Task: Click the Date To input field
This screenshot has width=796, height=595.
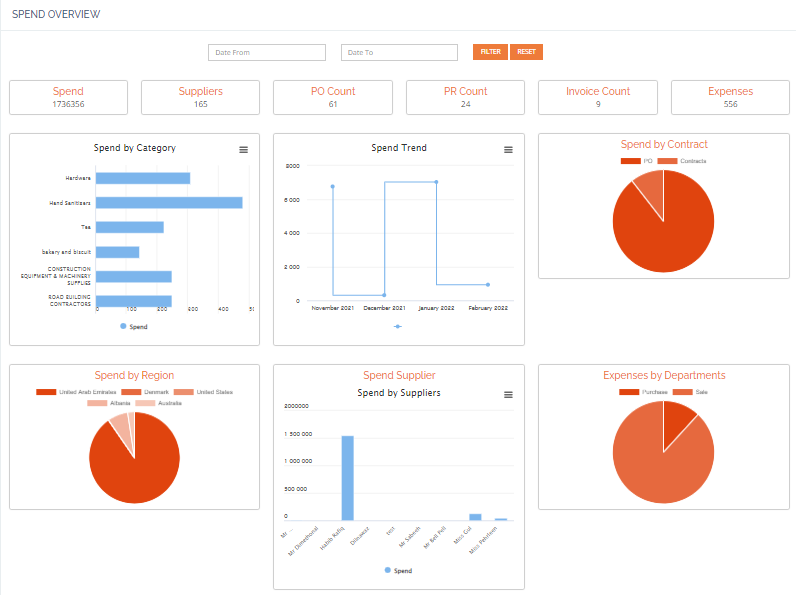Action: [x=399, y=52]
